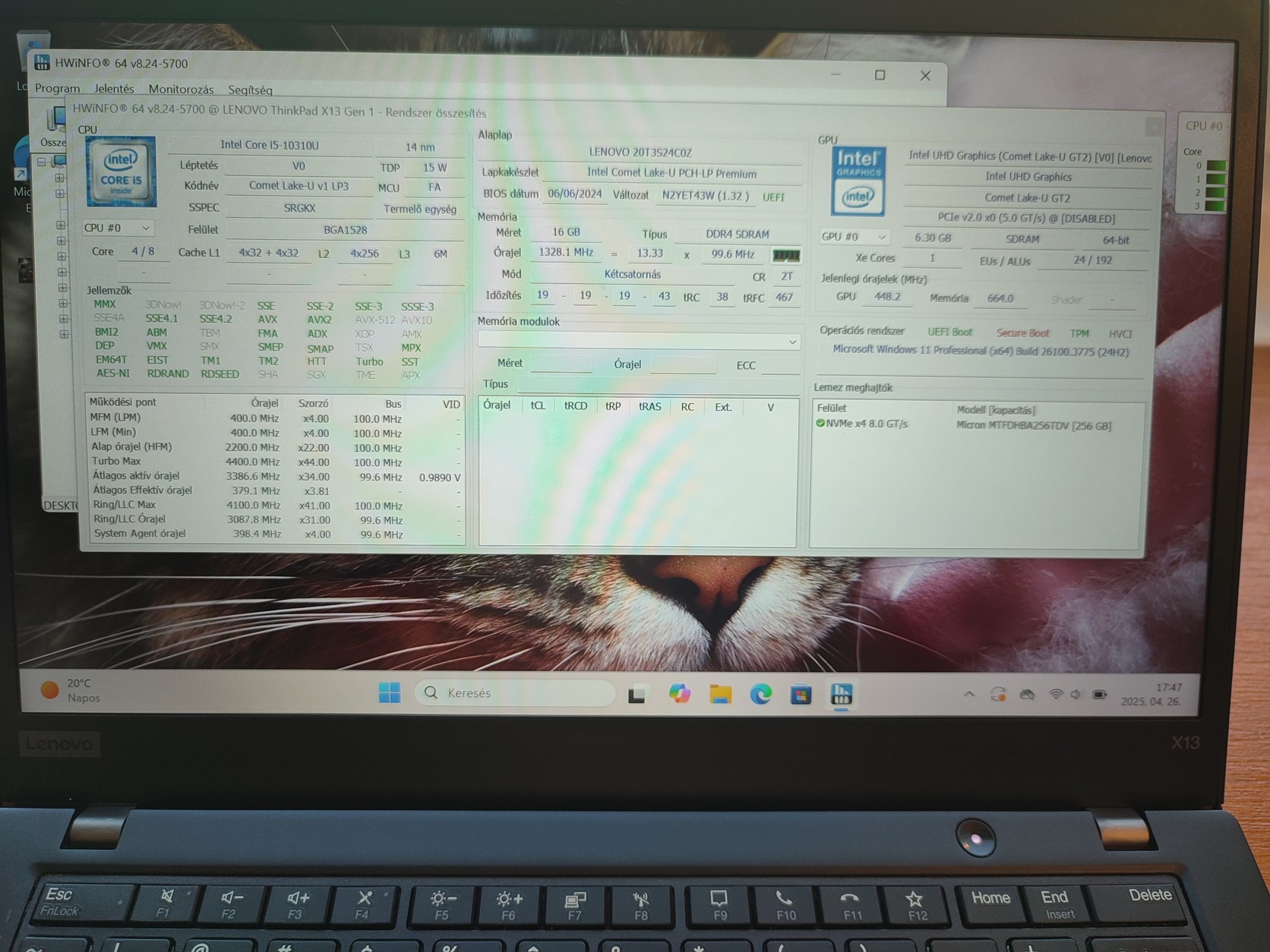Viewport: 1270px width, 952px height.
Task: Collapse the top tree node in main window
Action: [42, 162]
